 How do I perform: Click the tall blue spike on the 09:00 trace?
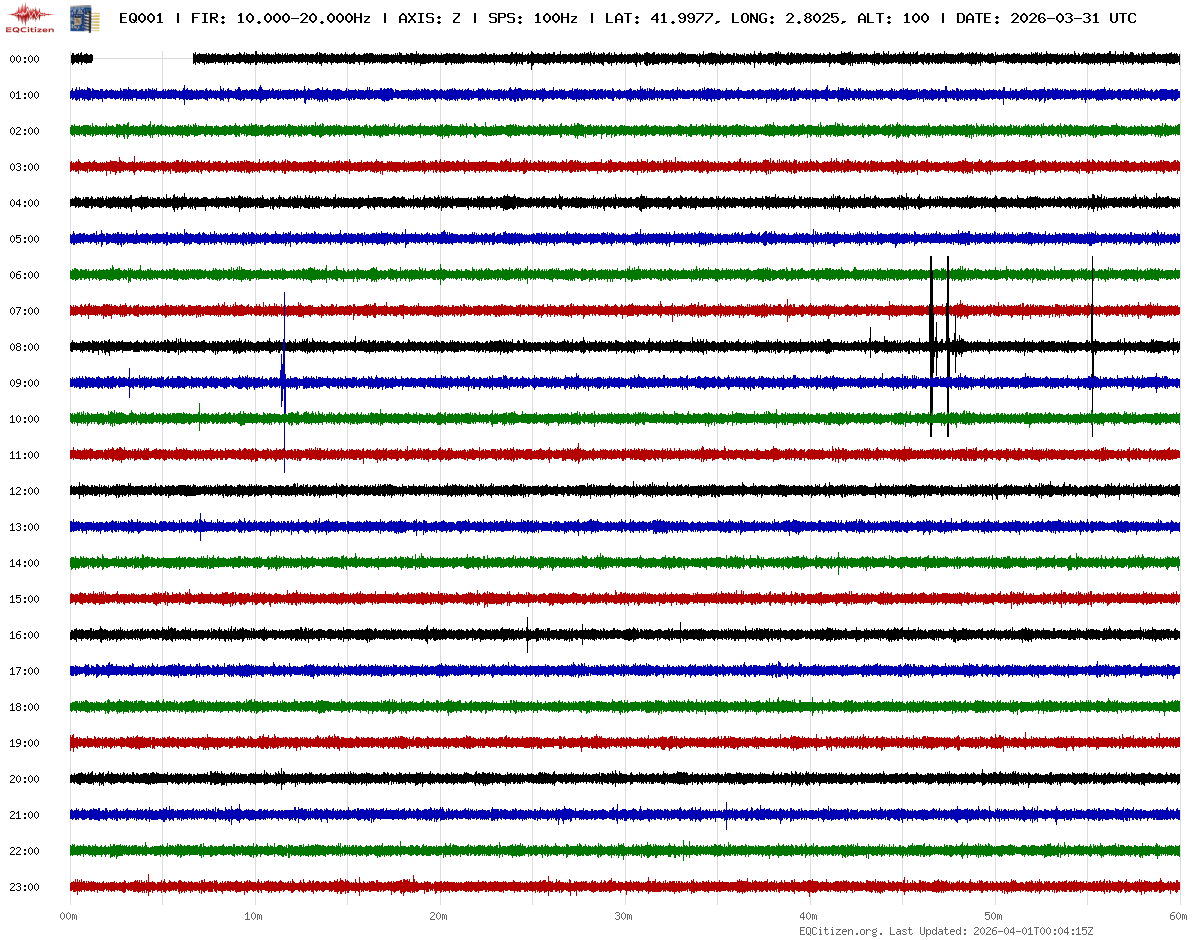point(284,382)
